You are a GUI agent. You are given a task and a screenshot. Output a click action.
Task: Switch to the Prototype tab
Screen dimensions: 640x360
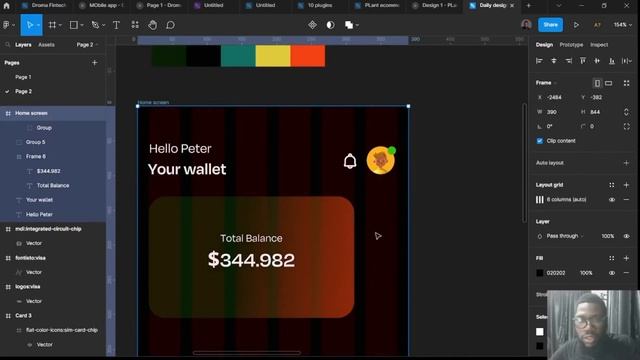(571, 44)
